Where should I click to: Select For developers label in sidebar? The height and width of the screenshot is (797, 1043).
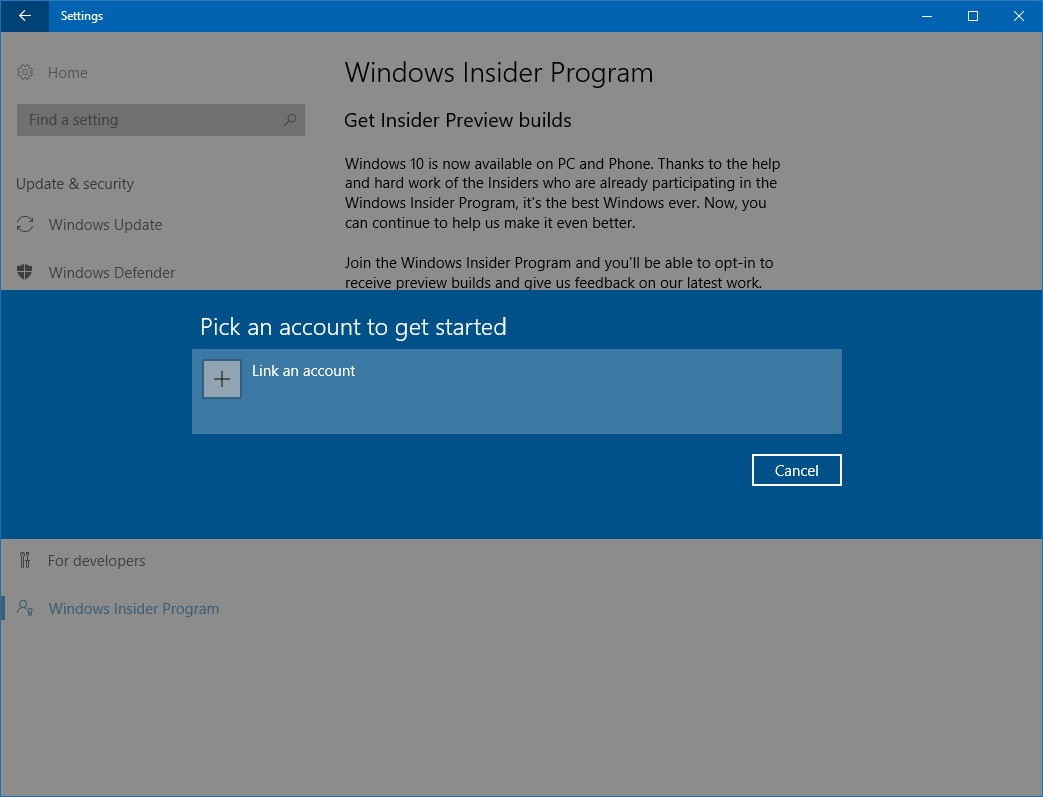(x=96, y=561)
